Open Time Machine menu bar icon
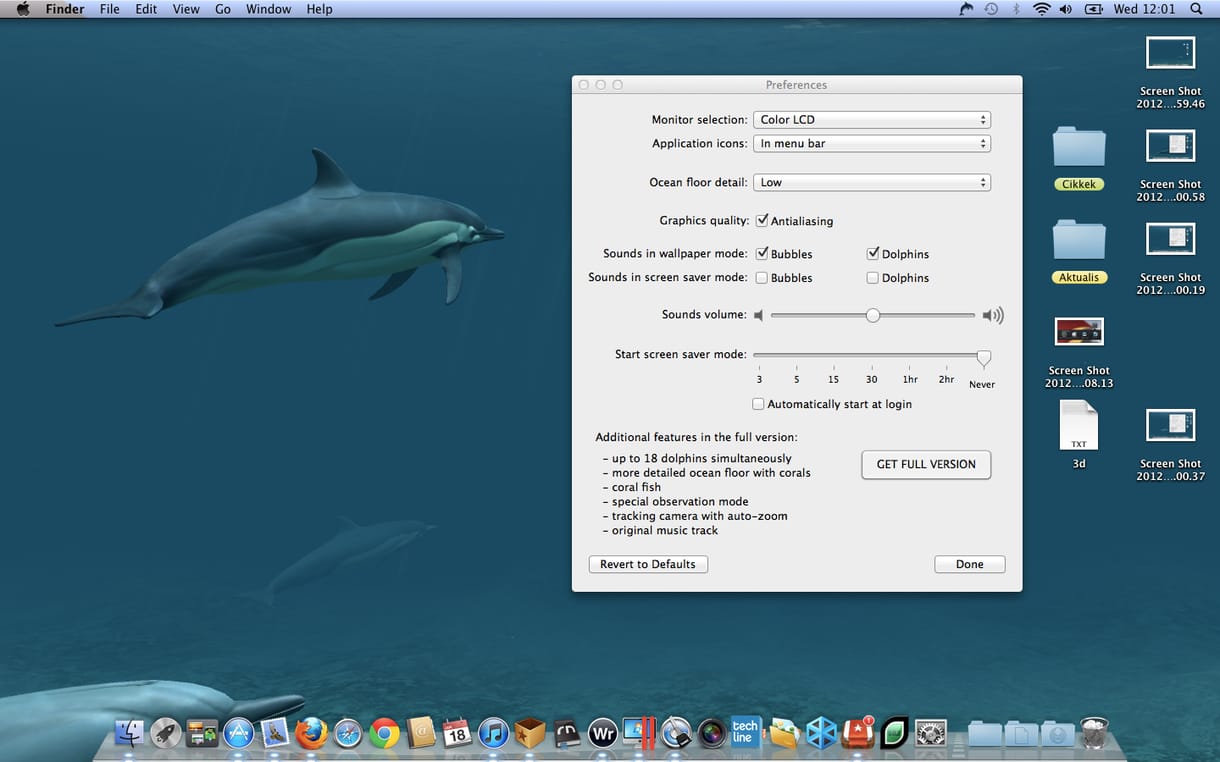Screen dimensions: 1220x762 (x=991, y=9)
